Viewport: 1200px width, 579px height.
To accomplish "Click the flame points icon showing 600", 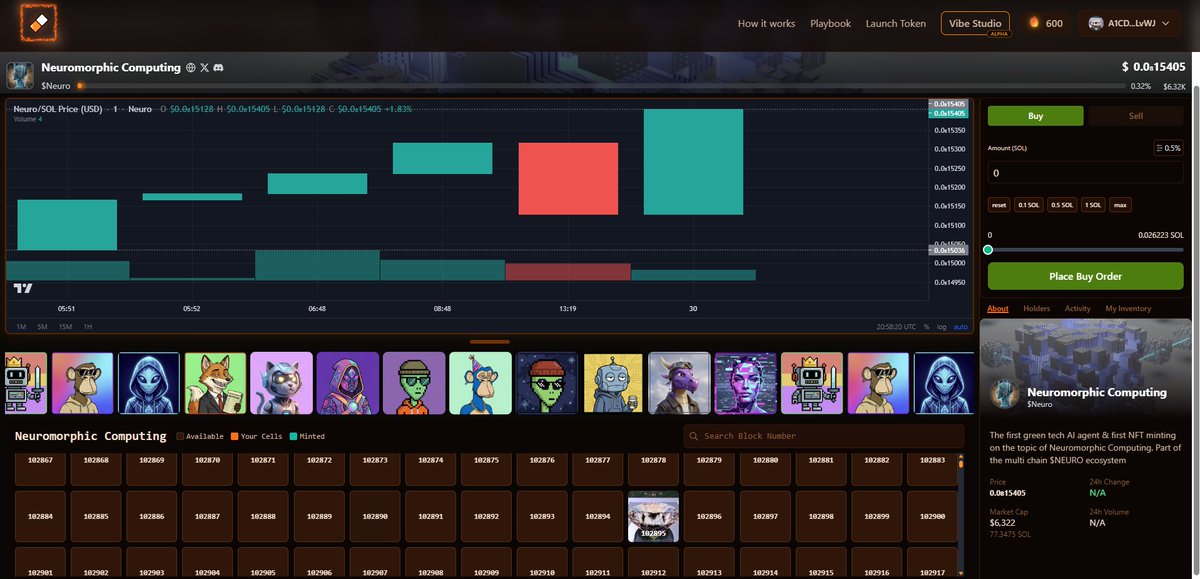I will coord(1034,23).
